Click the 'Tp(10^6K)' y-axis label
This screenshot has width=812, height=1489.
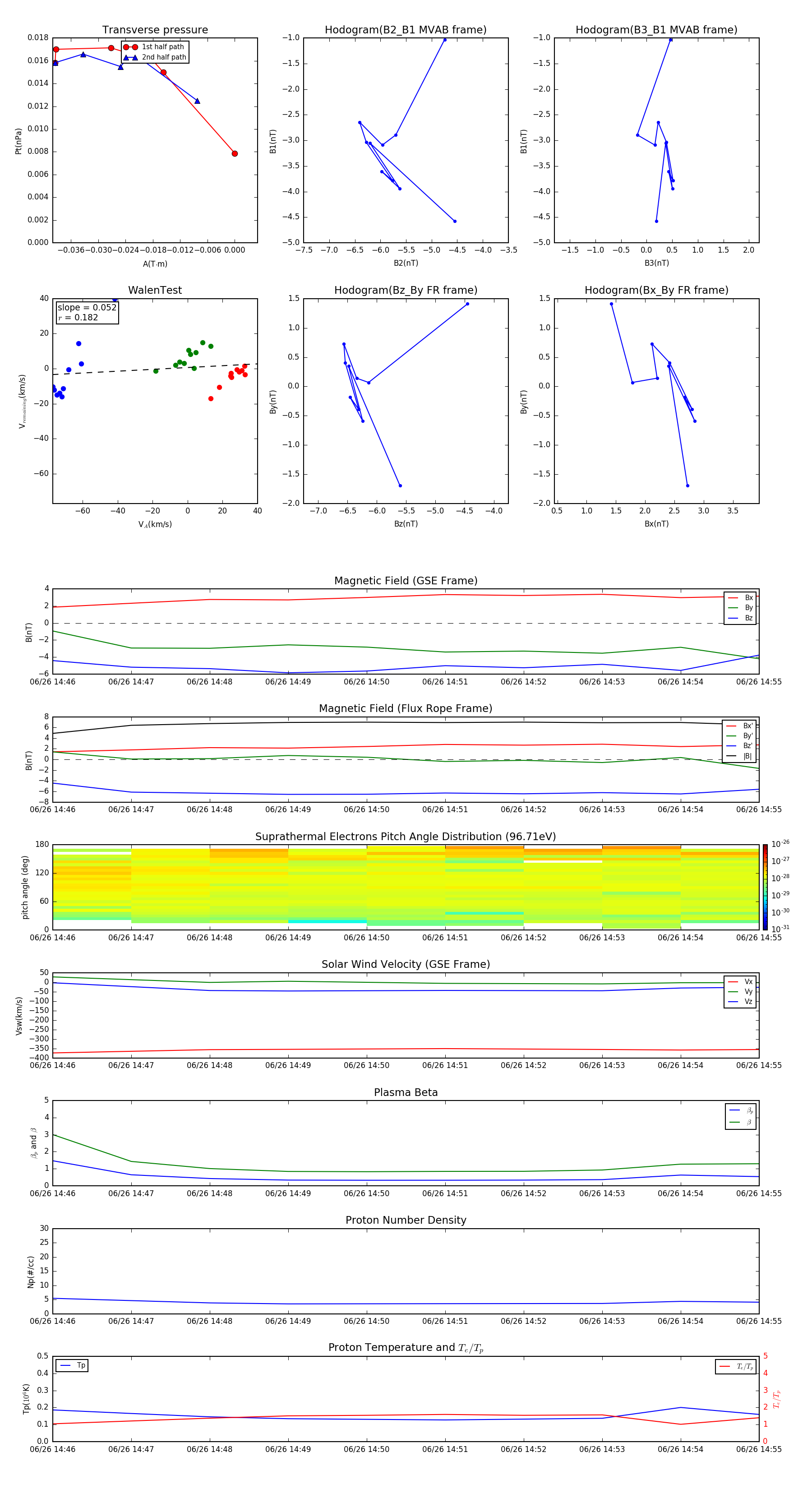tap(26, 1399)
